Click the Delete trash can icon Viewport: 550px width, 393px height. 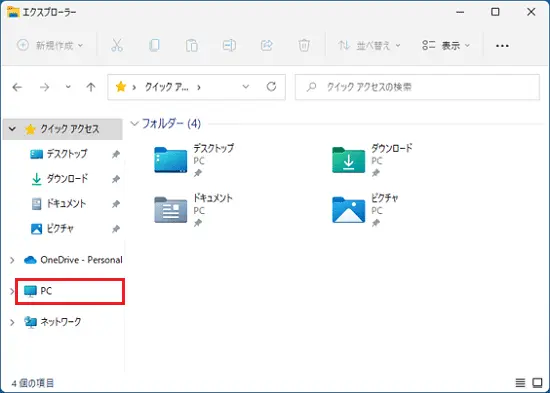pos(304,45)
